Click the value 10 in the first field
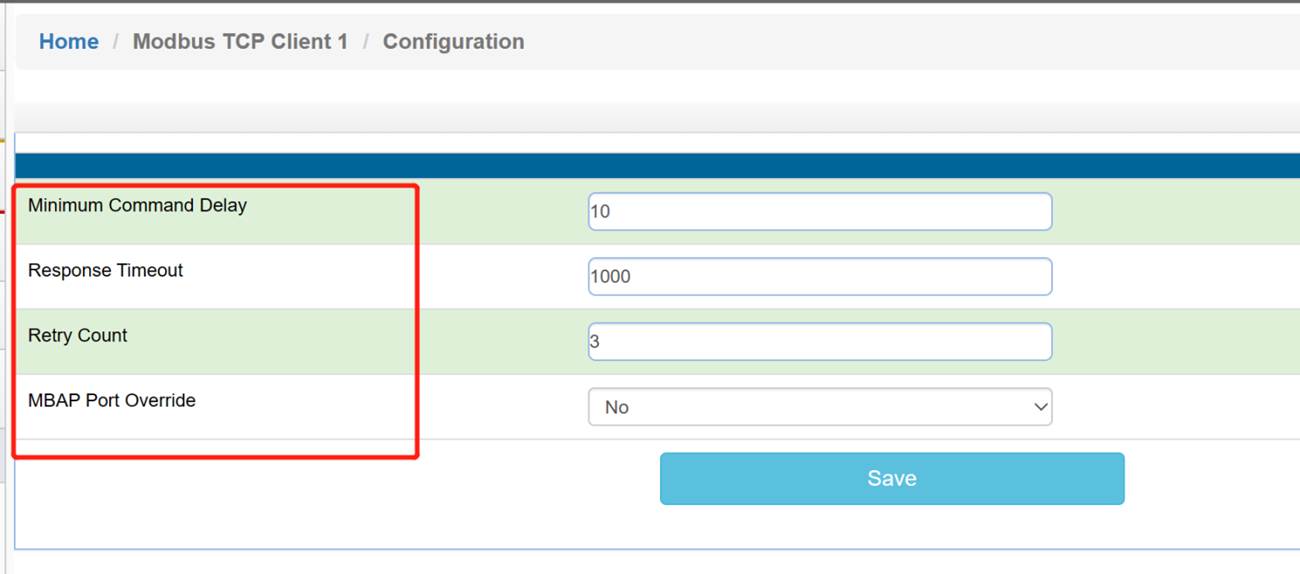Screen dimensions: 1300x574 [x=600, y=212]
